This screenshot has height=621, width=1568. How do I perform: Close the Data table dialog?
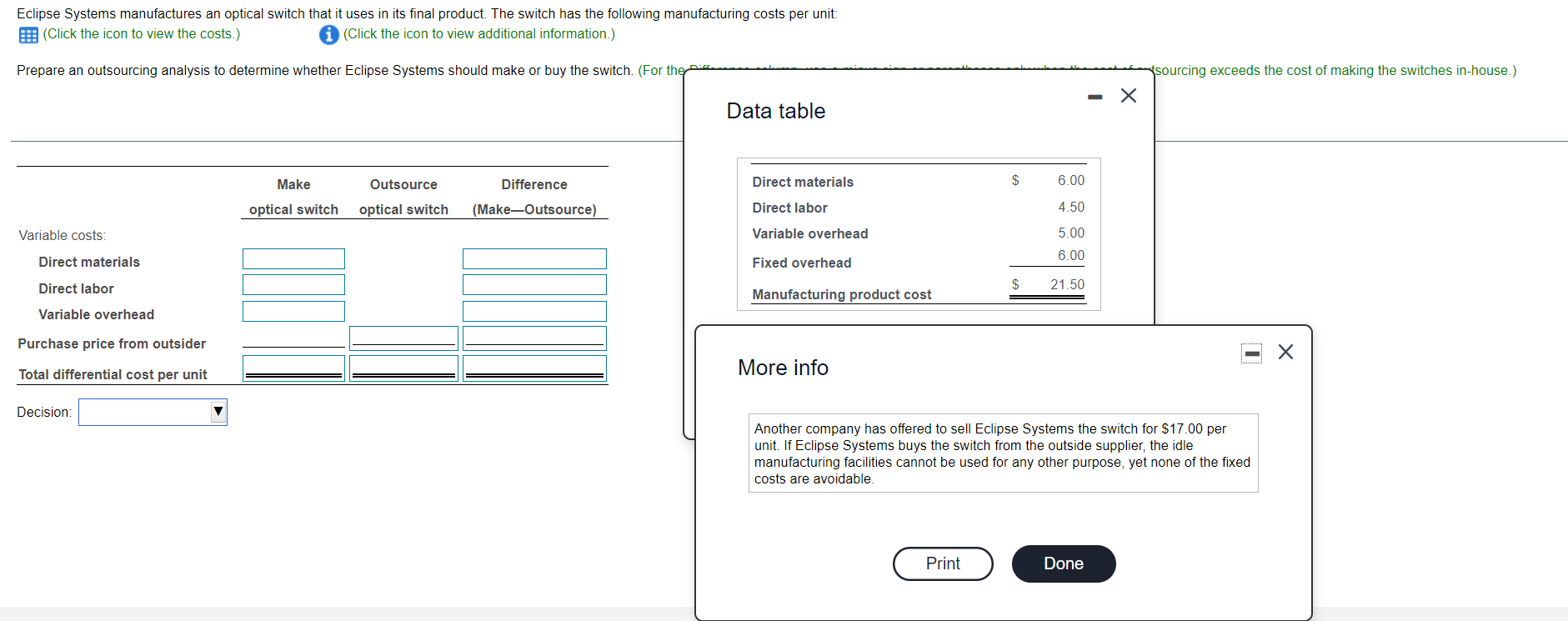click(x=1129, y=96)
